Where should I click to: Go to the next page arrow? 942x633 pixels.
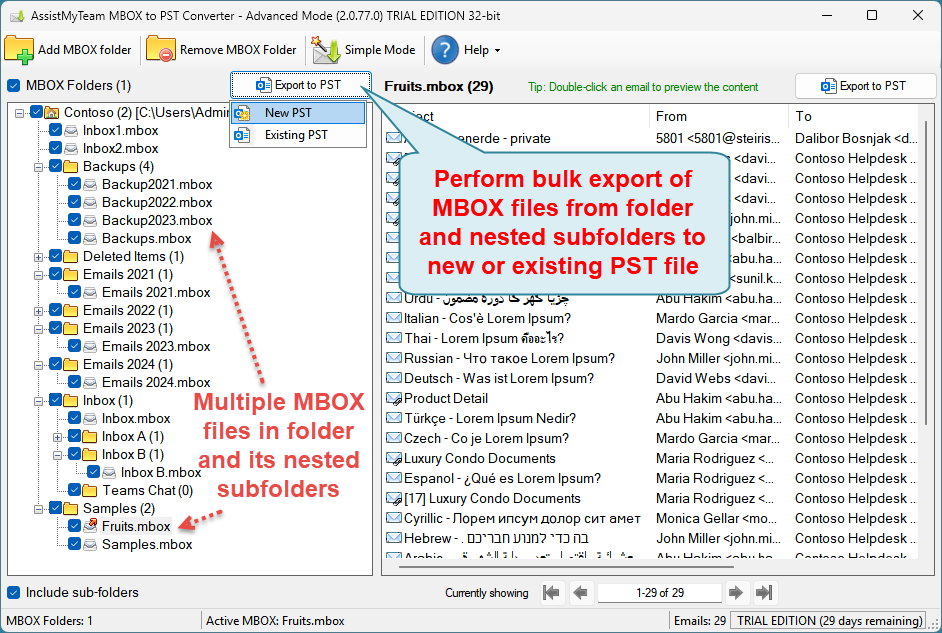(737, 593)
